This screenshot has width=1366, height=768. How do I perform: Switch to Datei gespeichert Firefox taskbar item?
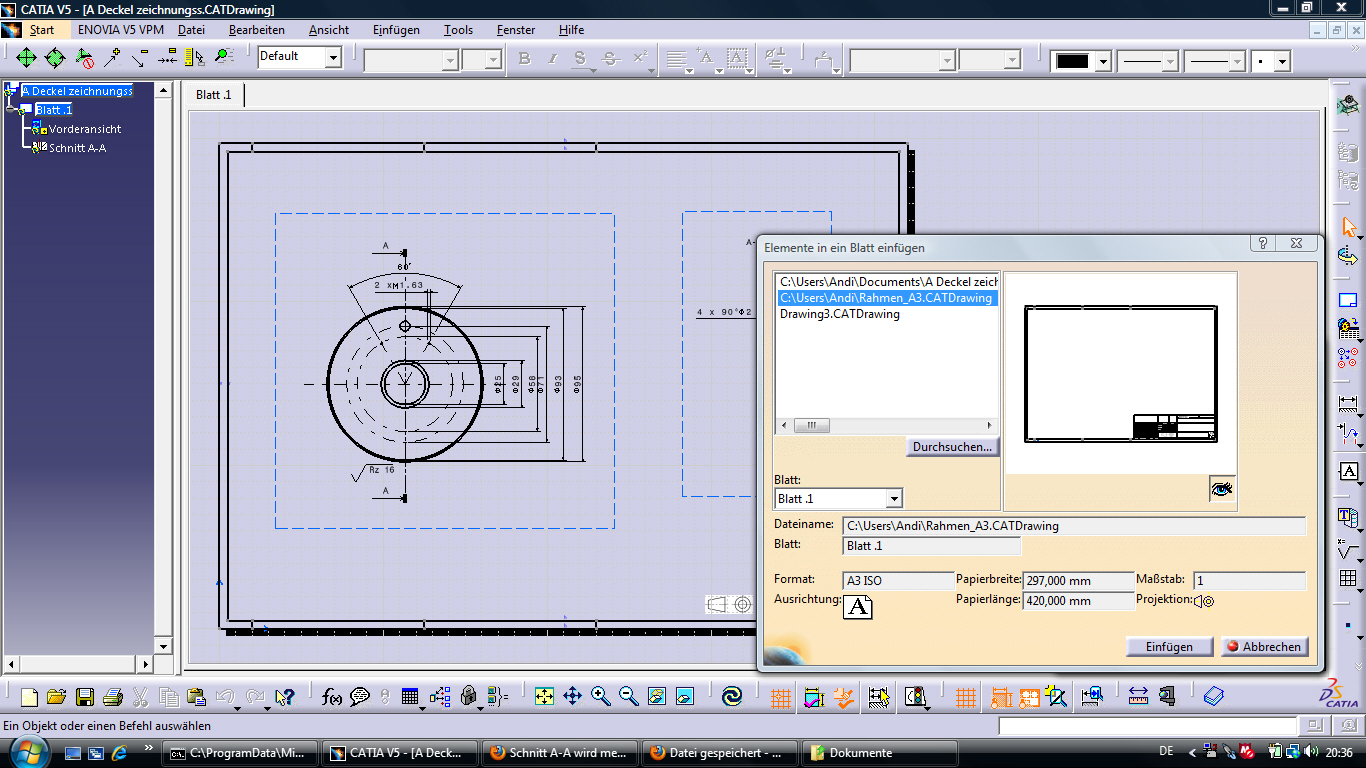pyautogui.click(x=721, y=753)
